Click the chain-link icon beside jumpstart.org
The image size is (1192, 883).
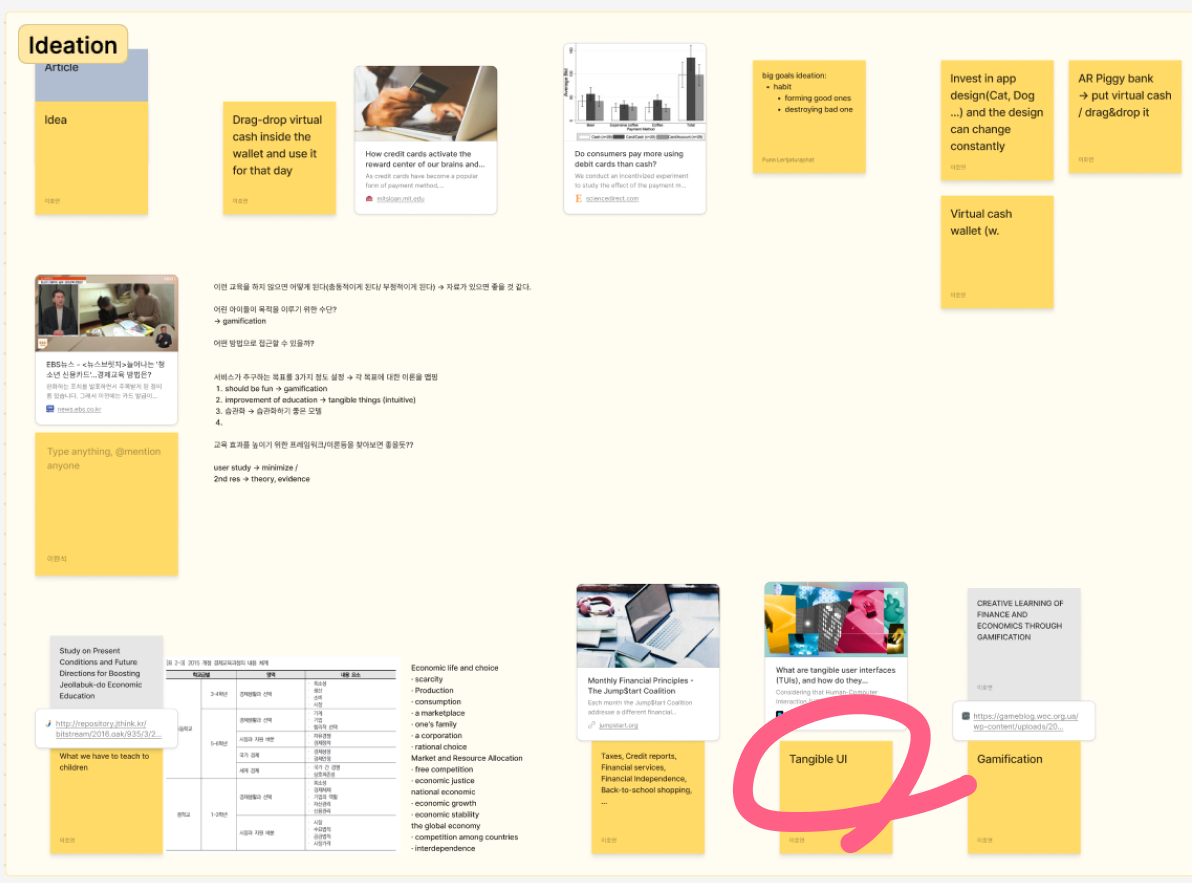point(591,725)
